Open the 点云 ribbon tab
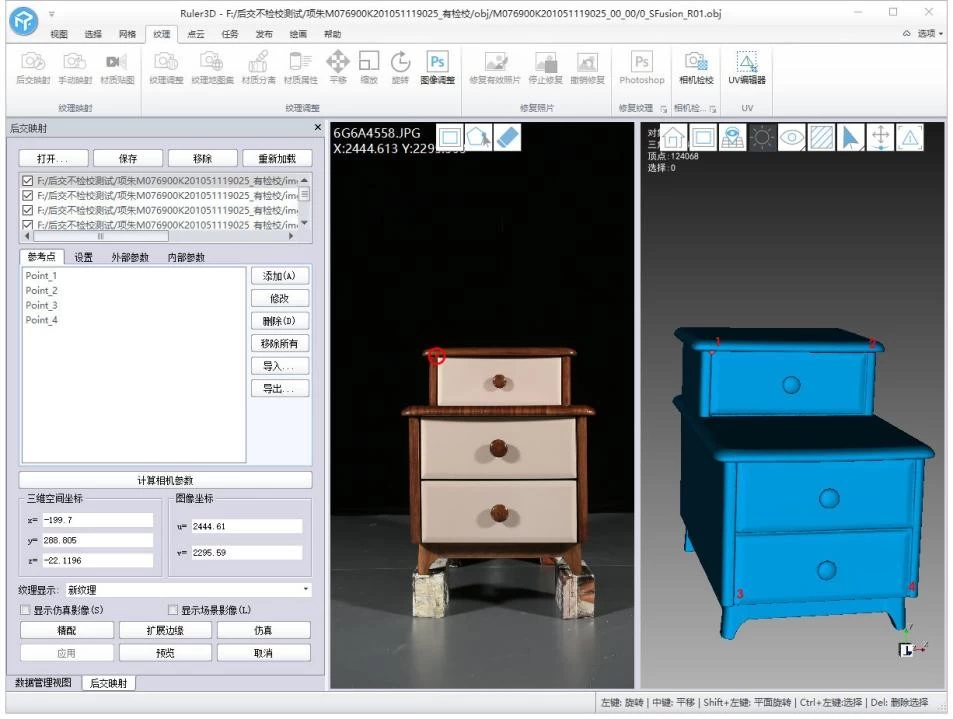 pos(195,34)
